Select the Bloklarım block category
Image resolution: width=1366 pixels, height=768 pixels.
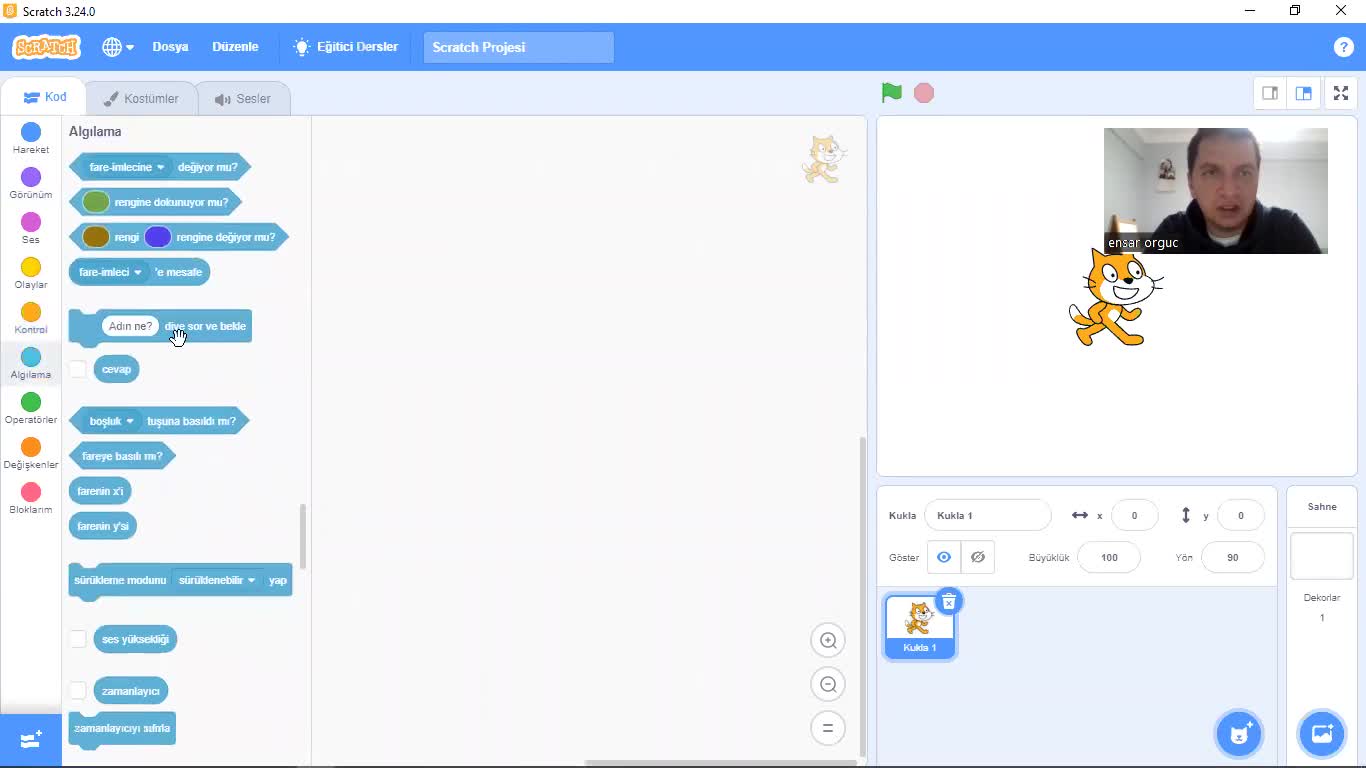point(31,498)
